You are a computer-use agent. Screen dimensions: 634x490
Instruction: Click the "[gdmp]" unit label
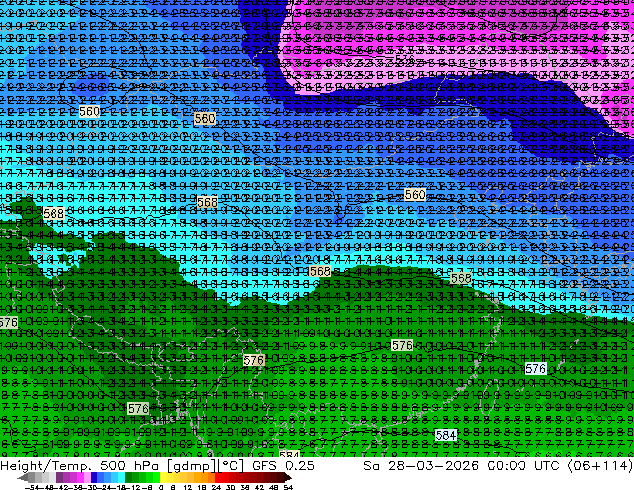192,466
